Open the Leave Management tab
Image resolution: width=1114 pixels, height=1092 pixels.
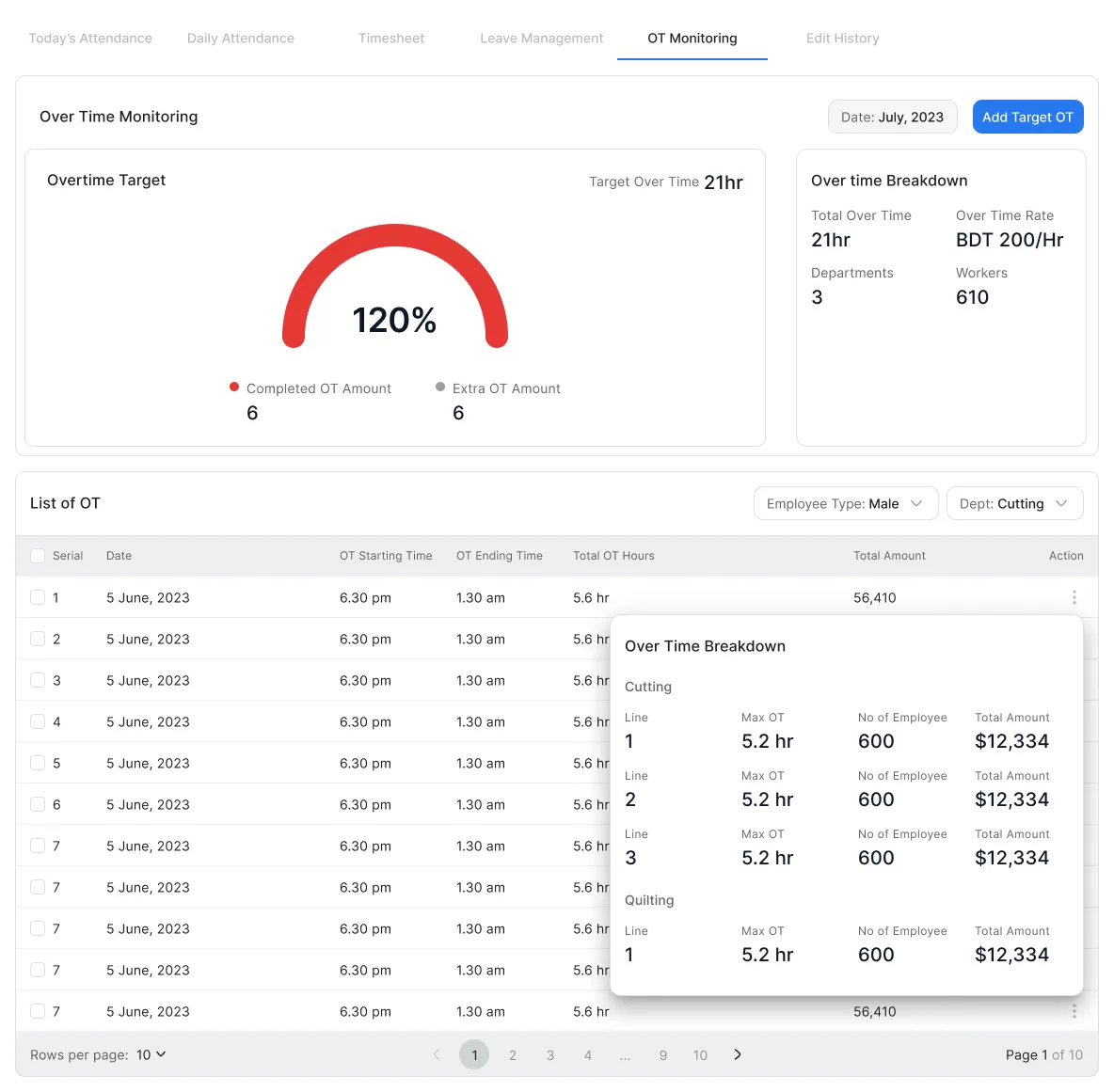click(x=542, y=39)
